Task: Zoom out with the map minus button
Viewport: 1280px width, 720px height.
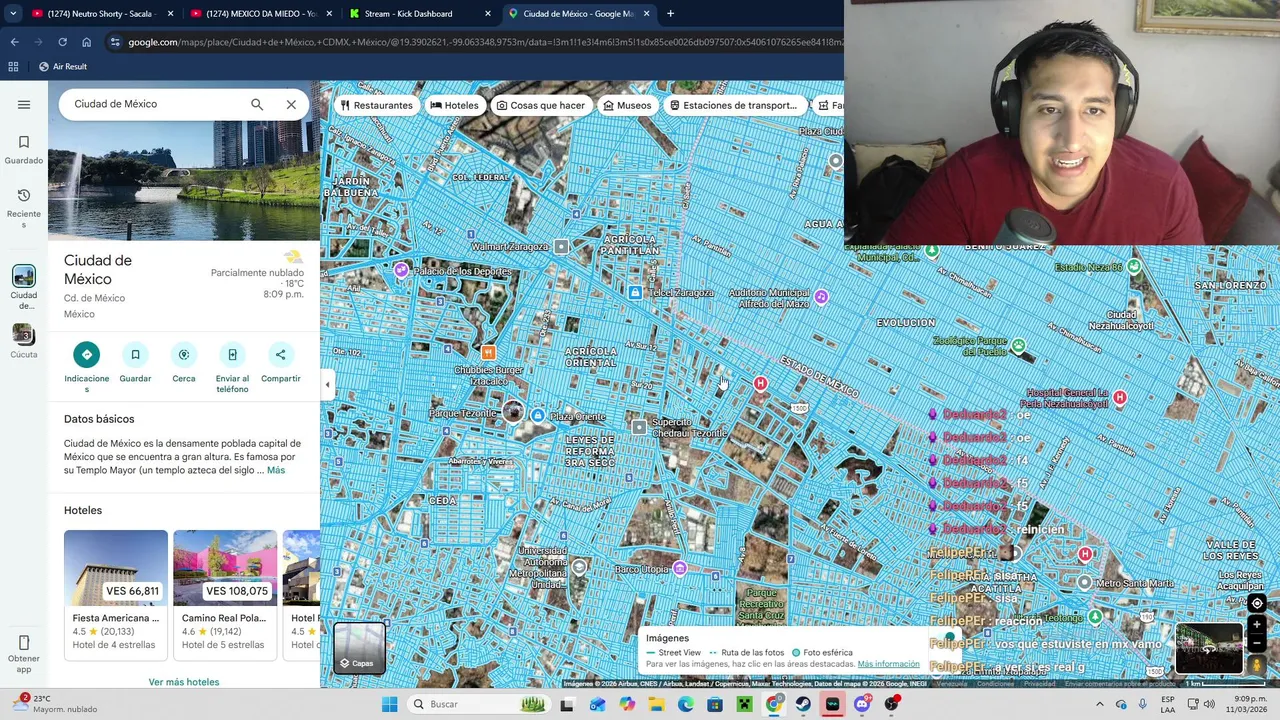Action: click(x=1257, y=643)
